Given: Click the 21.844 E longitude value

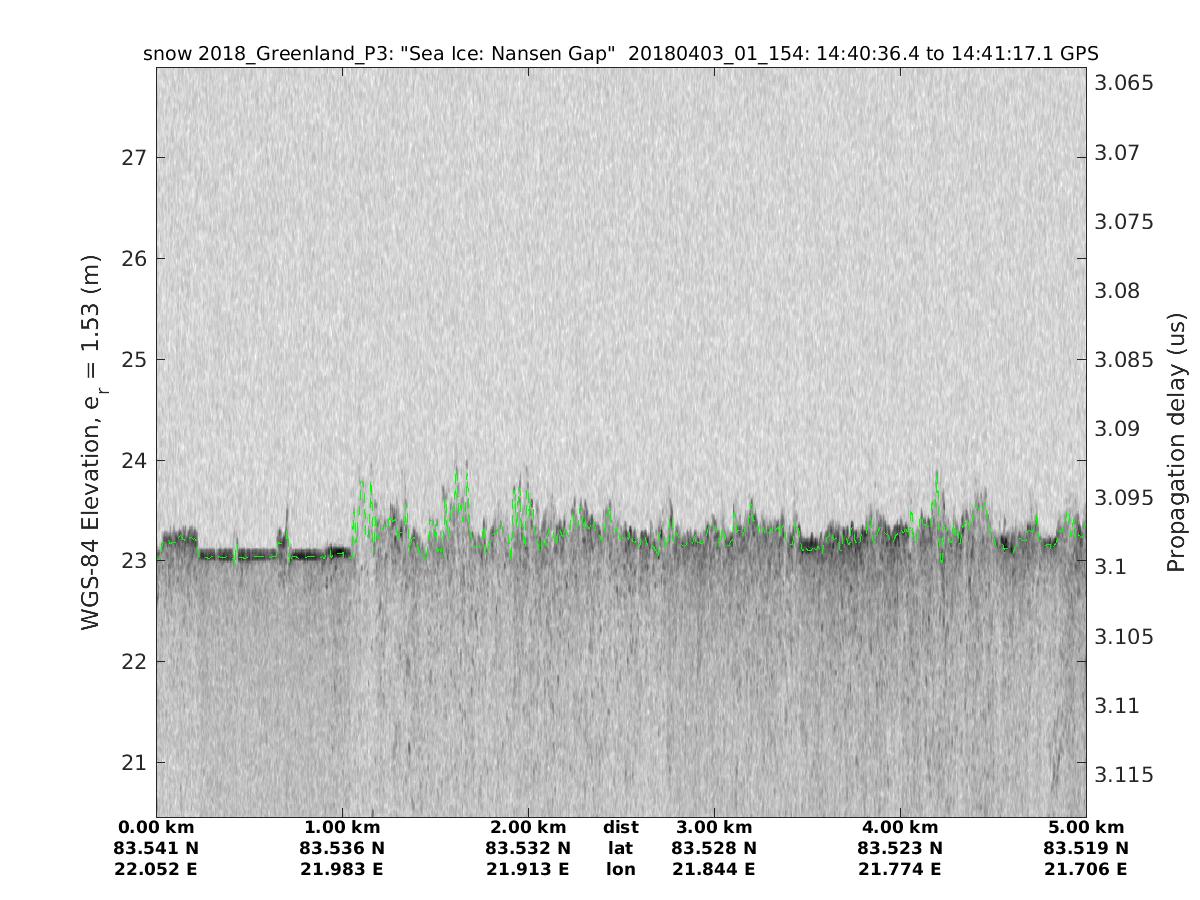Looking at the screenshot, I should coord(714,870).
